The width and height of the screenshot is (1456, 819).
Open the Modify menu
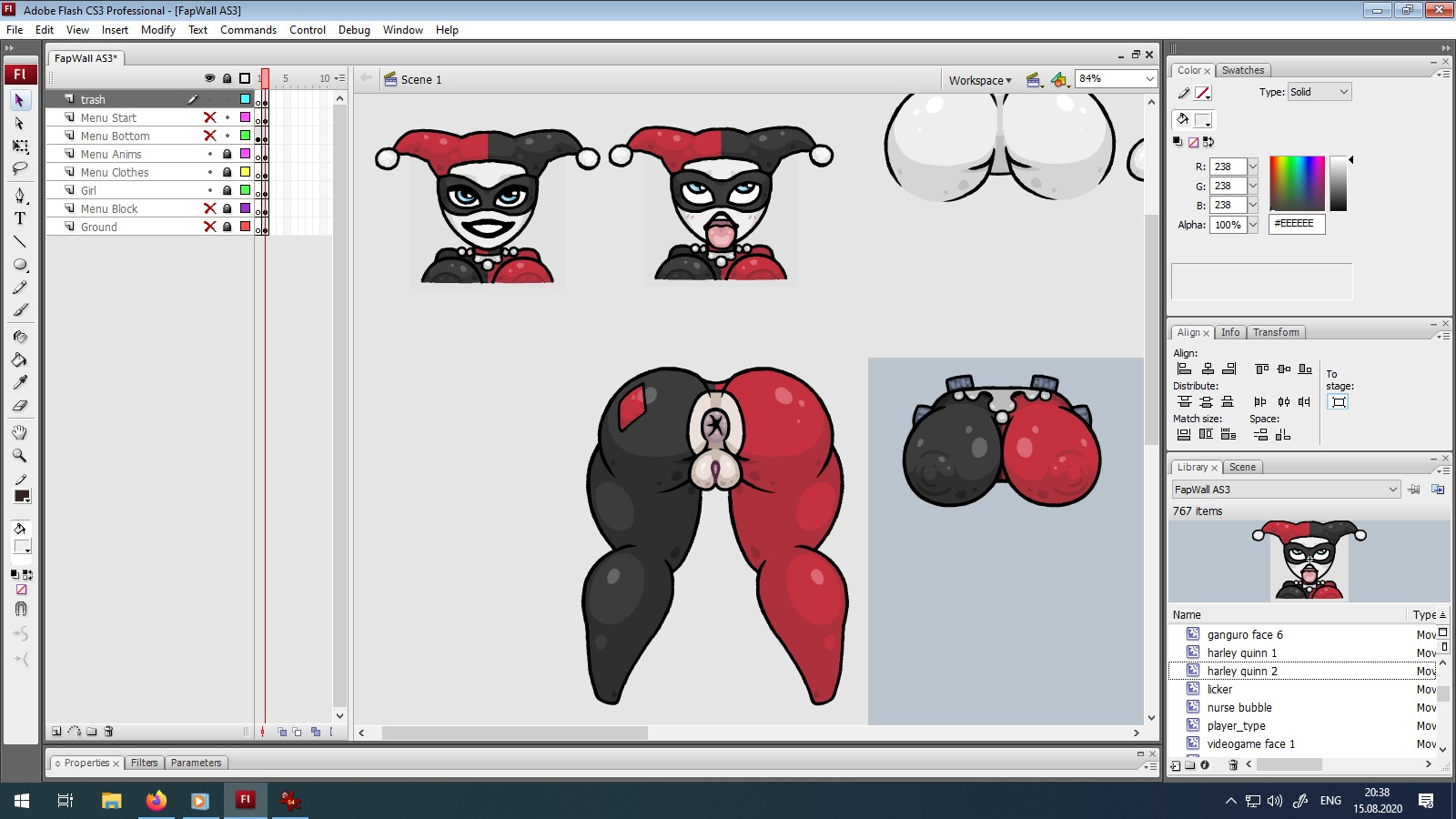pos(158,30)
